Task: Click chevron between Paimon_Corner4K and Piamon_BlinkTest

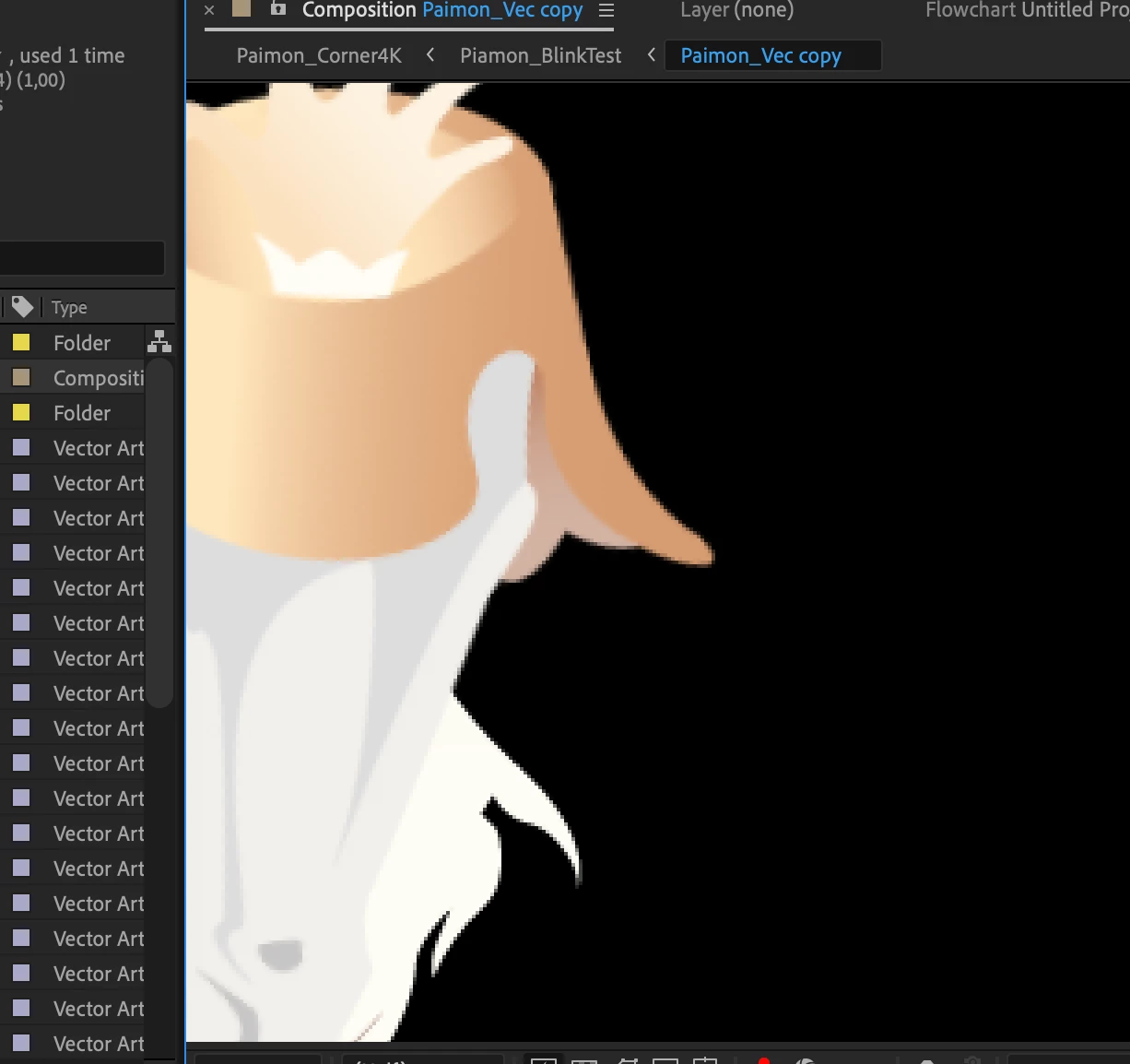Action: pos(430,55)
